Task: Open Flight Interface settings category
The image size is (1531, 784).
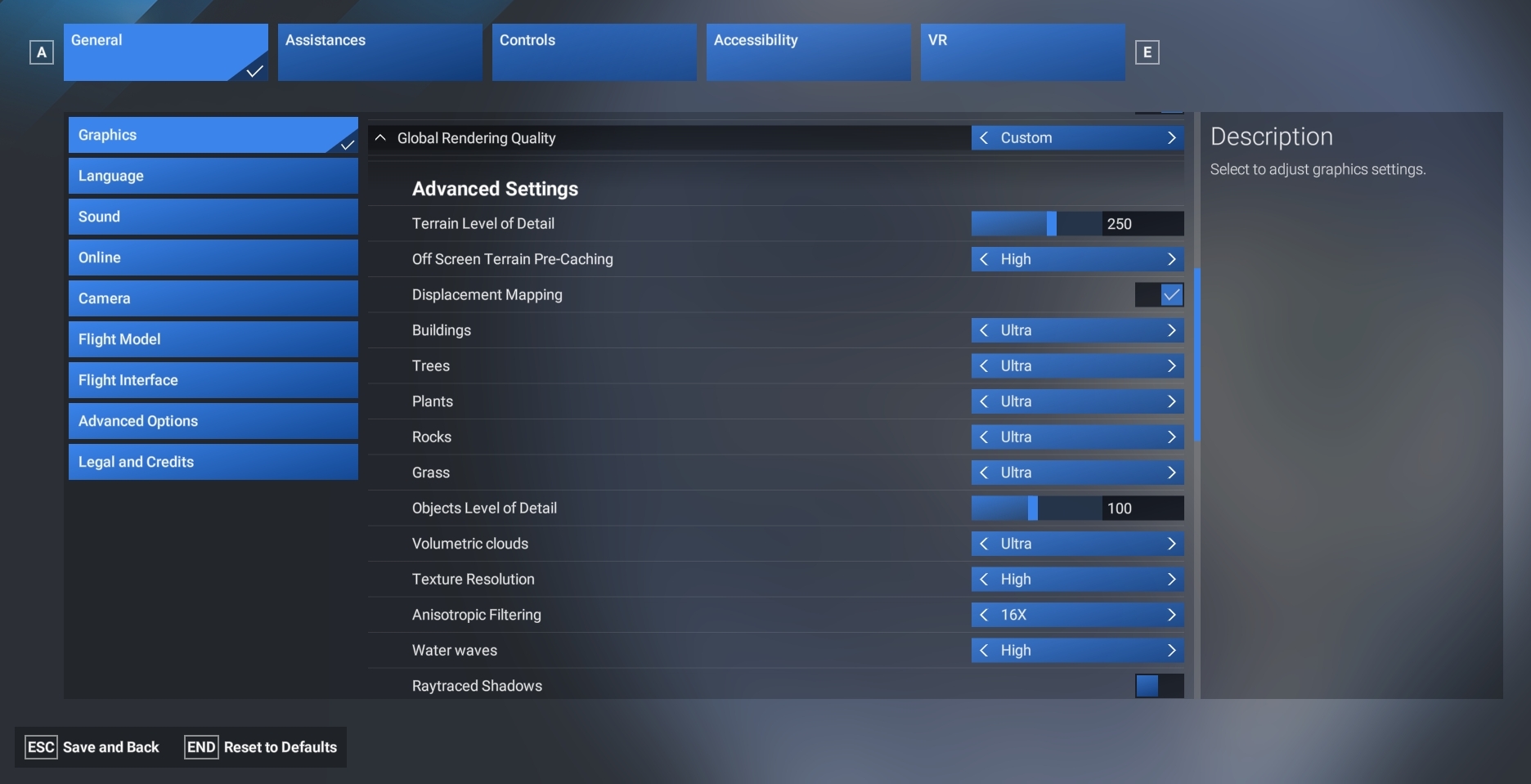Action: [x=213, y=380]
